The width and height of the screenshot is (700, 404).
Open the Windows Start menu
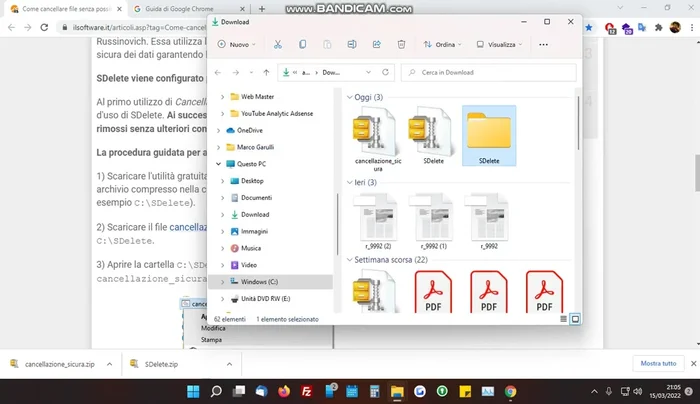pyautogui.click(x=193, y=392)
